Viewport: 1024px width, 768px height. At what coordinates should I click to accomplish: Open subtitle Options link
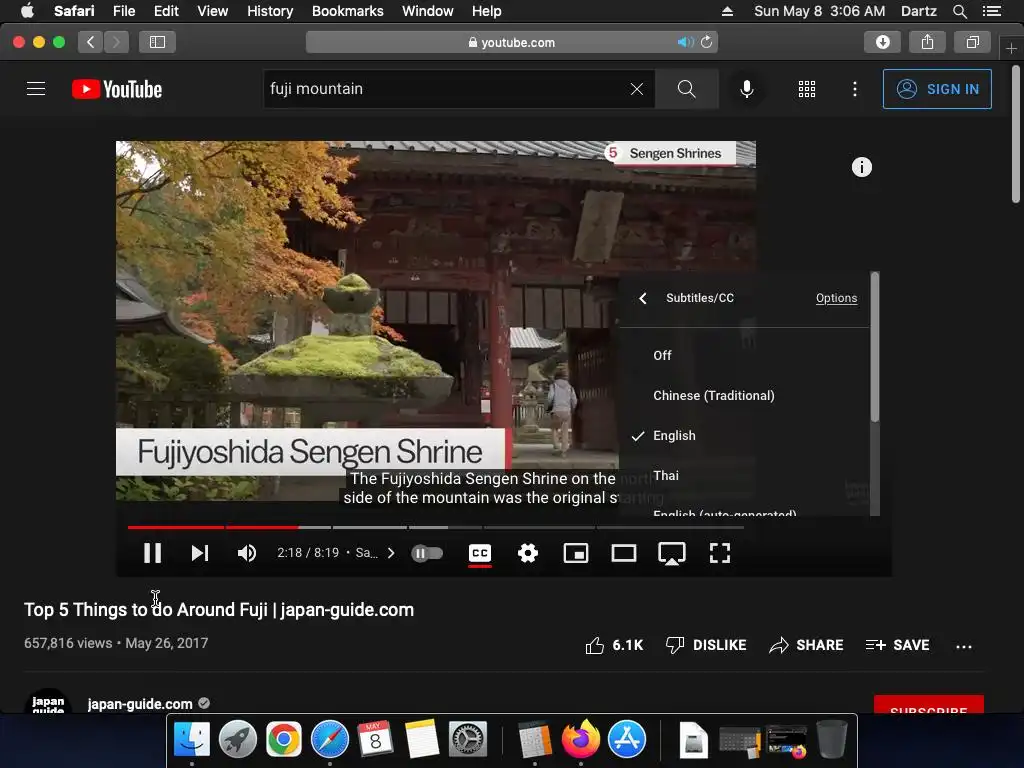pos(836,298)
